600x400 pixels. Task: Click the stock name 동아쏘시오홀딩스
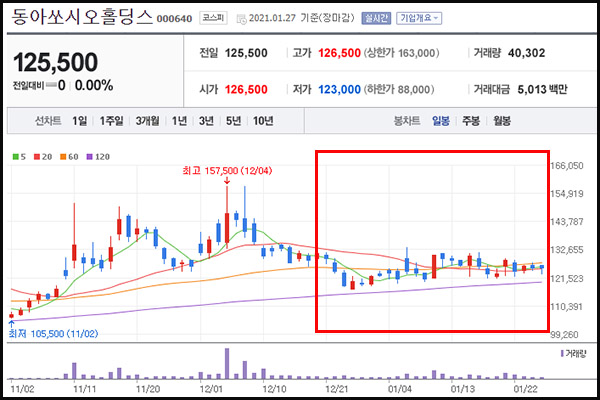[82, 17]
